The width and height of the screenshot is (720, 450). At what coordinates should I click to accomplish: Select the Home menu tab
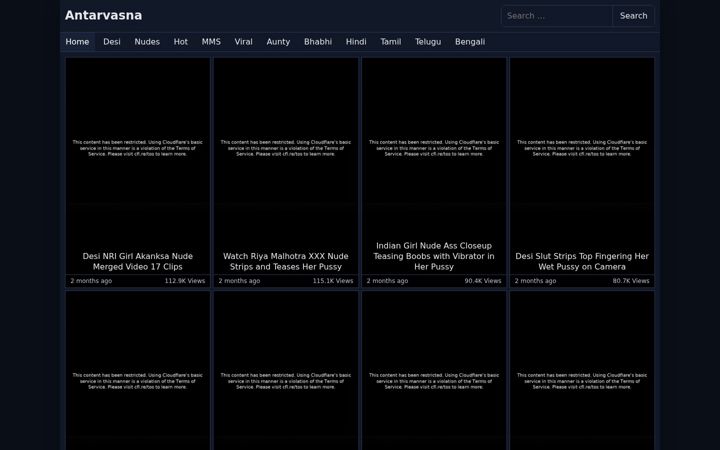(x=77, y=42)
